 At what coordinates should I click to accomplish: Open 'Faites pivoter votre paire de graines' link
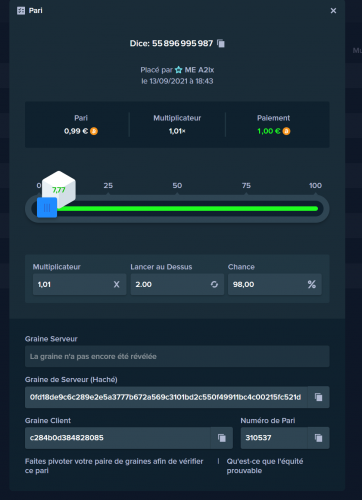click(114, 466)
